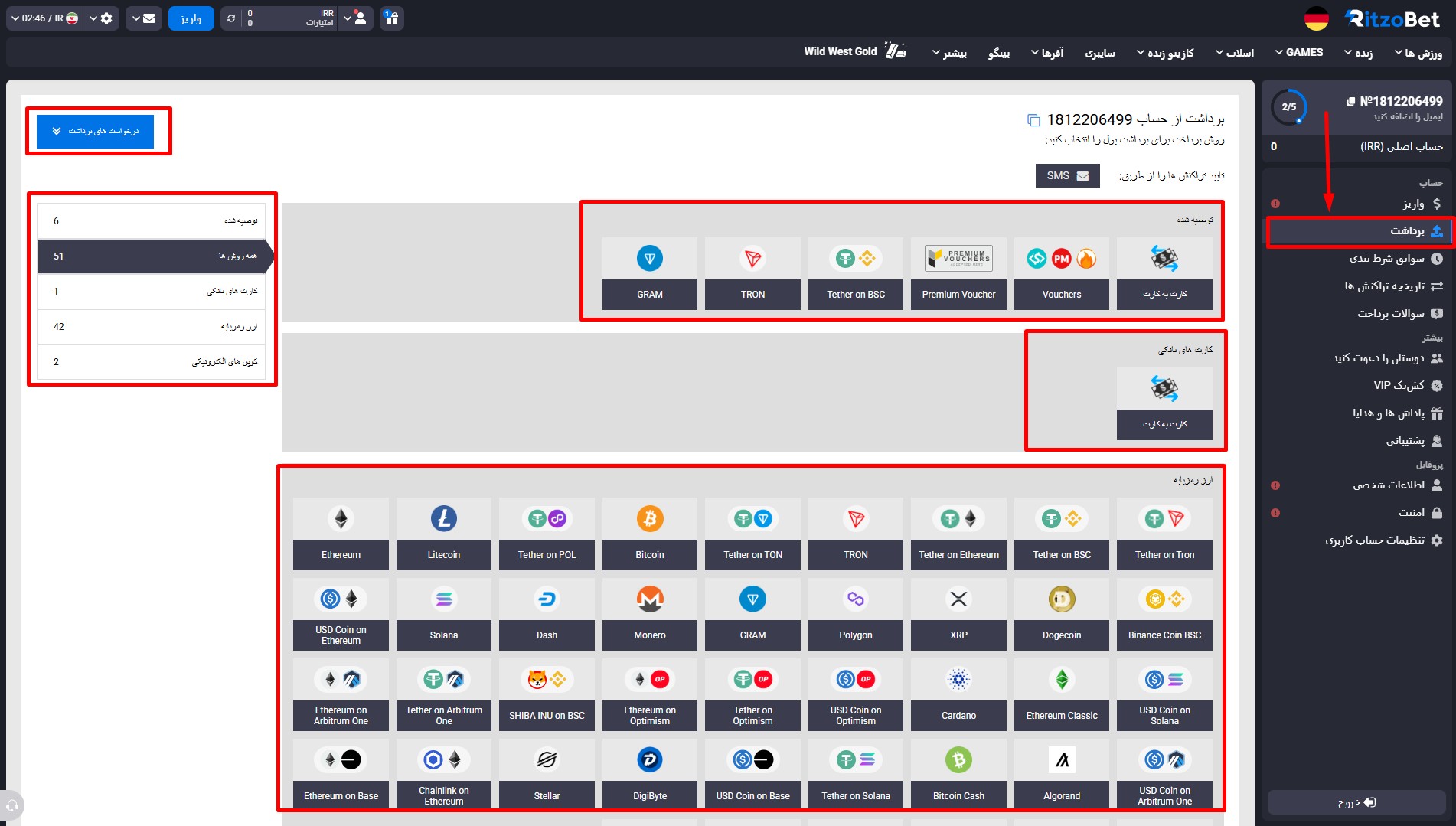Filter by e-wallets category with 2 methods

(x=152, y=362)
